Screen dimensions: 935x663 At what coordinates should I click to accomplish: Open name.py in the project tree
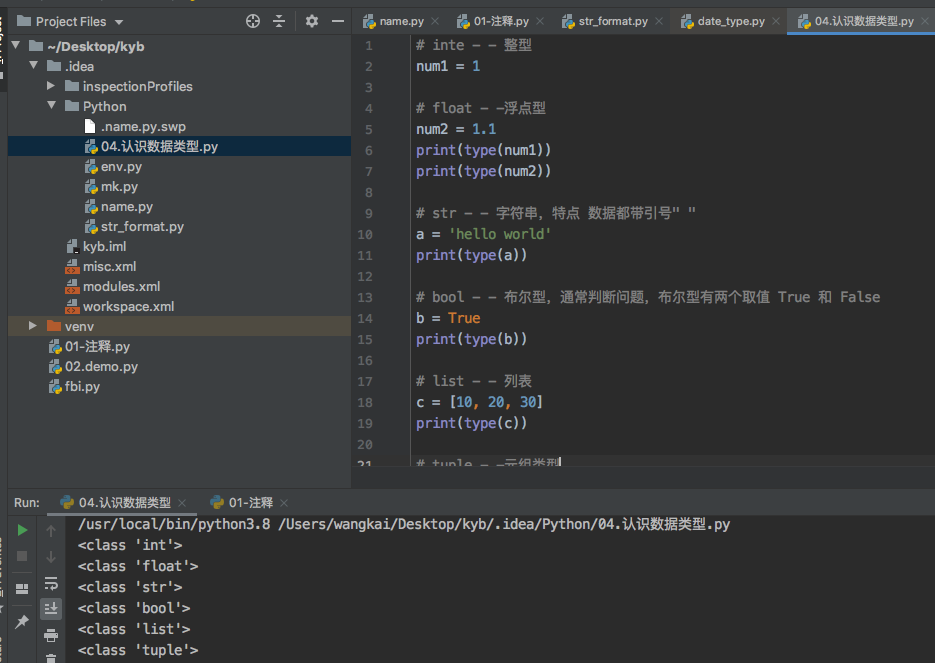[119, 206]
